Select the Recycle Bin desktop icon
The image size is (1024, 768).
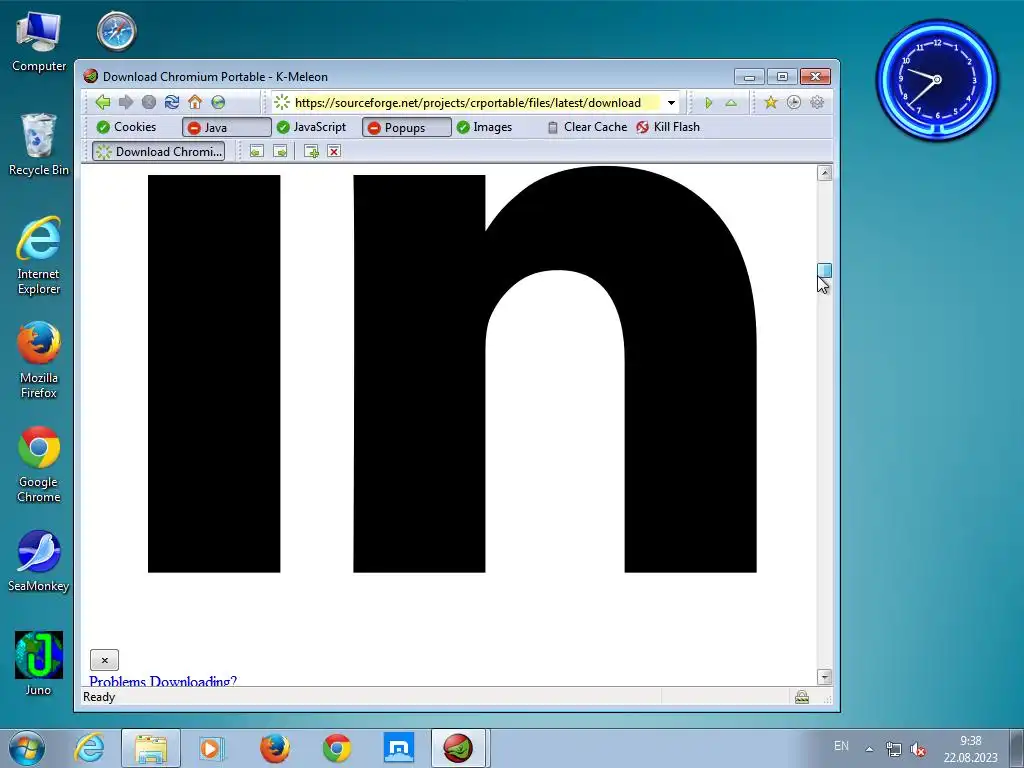tap(39, 145)
